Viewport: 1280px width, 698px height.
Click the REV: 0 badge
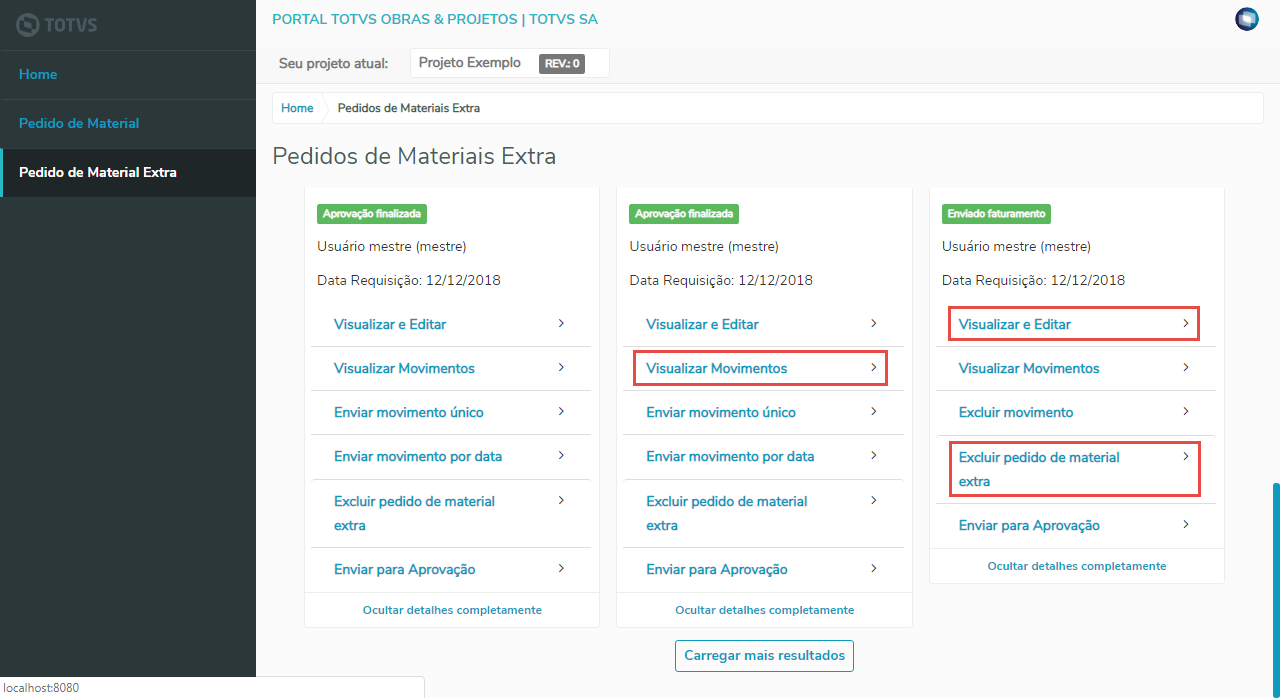click(562, 64)
